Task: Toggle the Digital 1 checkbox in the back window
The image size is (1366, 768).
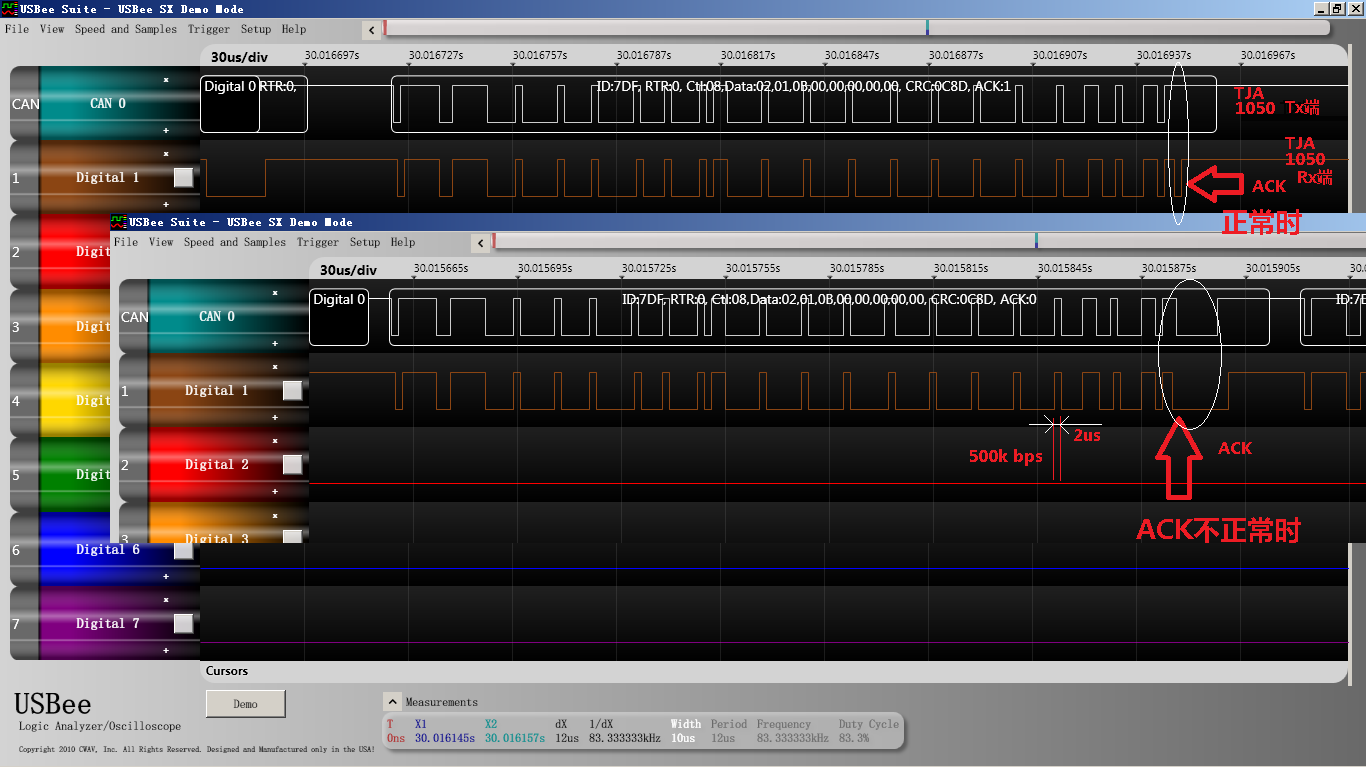Action: pyautogui.click(x=183, y=178)
